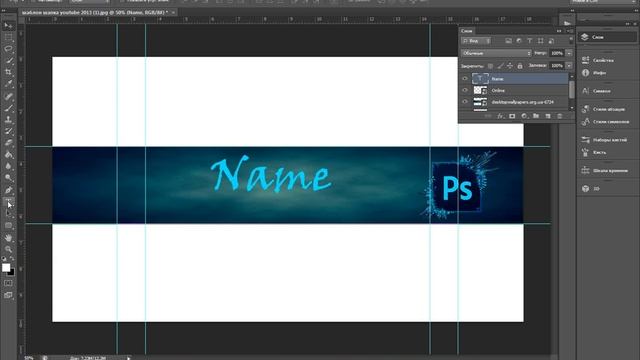Viewport: 640px width, 360px height.
Task: Toggle filter for shape layers
Action: (x=540, y=41)
